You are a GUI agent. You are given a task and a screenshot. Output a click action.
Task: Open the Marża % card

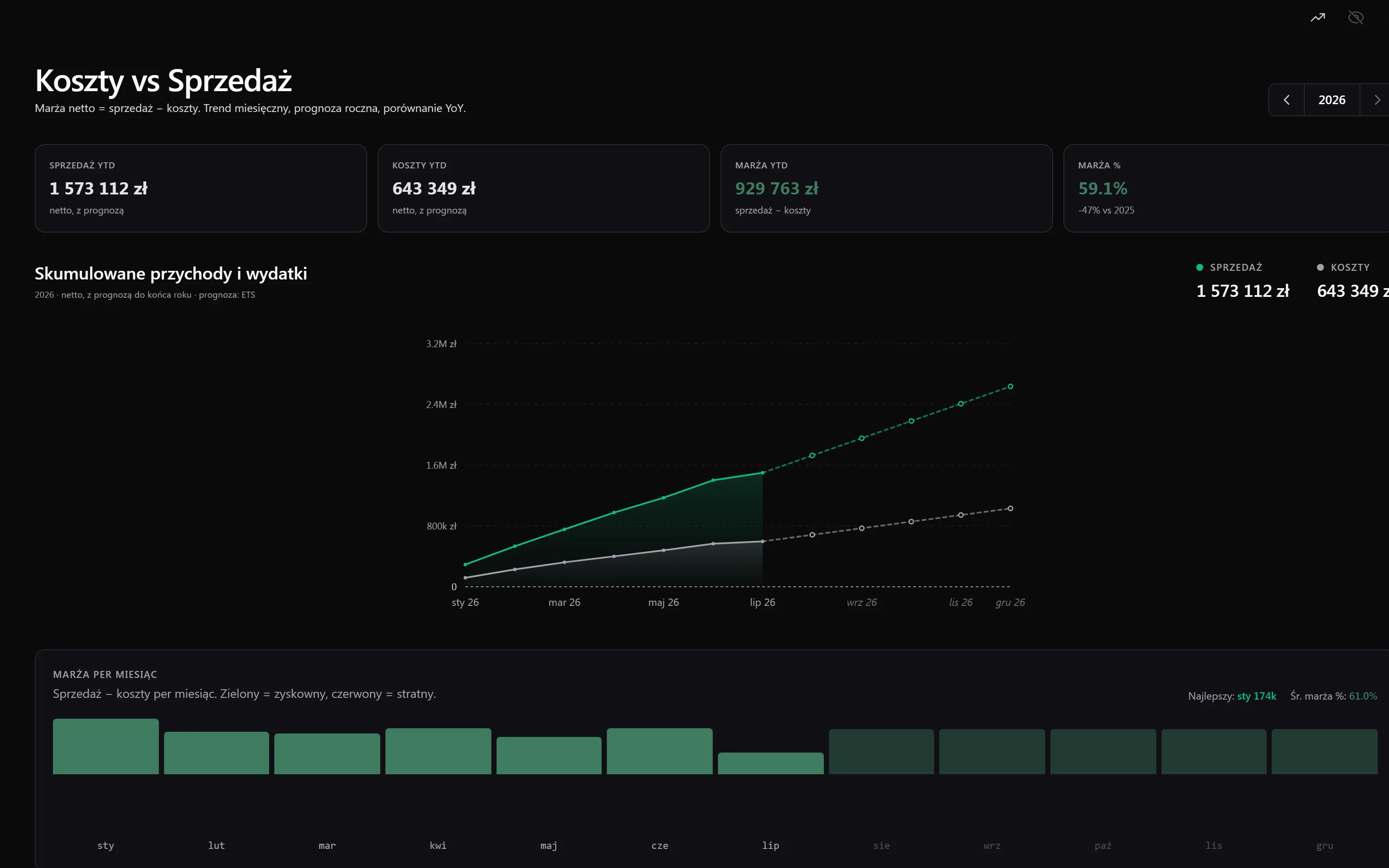pos(1226,188)
